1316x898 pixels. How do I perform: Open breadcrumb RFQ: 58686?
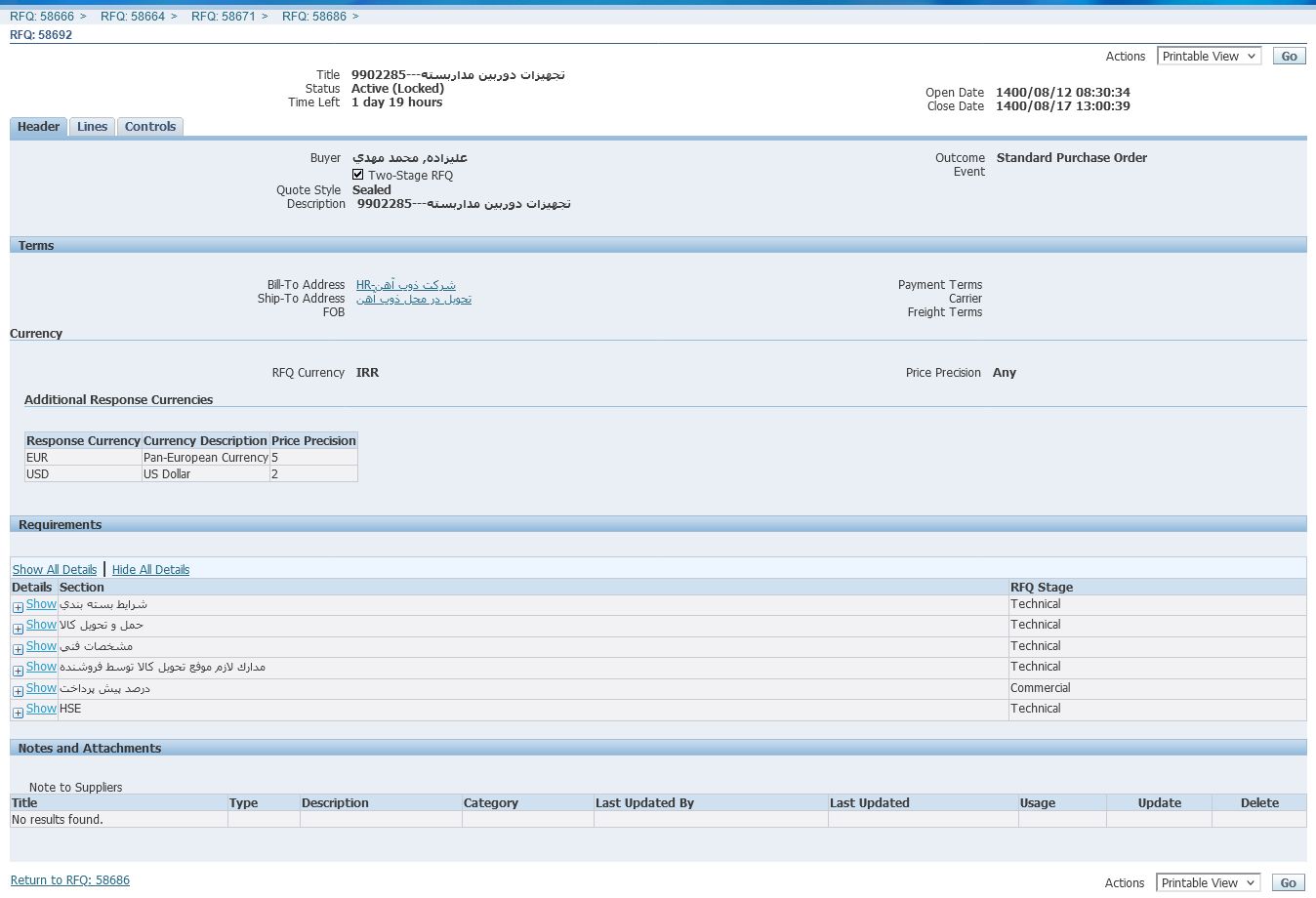tap(314, 17)
